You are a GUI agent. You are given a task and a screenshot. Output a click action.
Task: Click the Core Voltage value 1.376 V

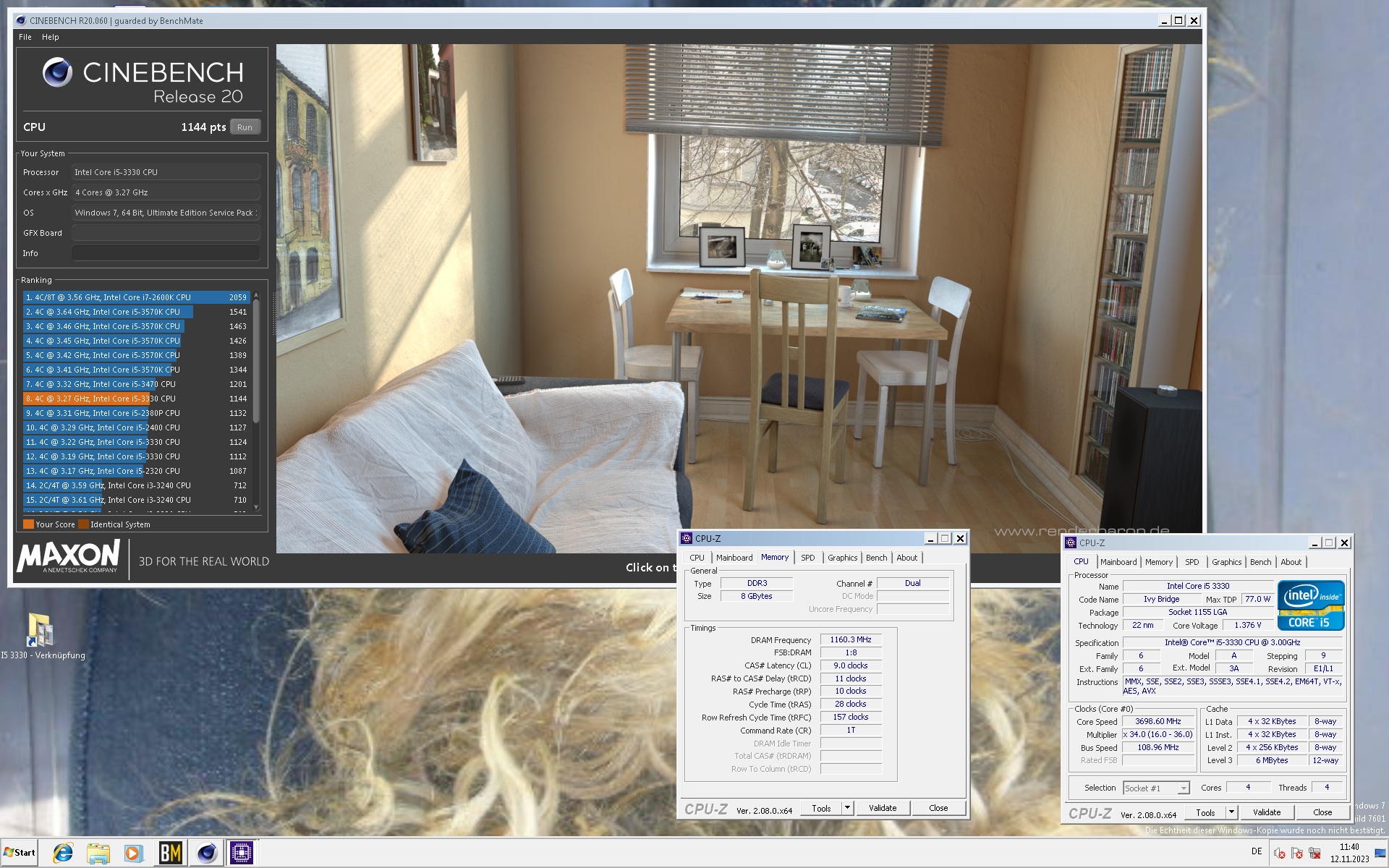[x=1248, y=626]
